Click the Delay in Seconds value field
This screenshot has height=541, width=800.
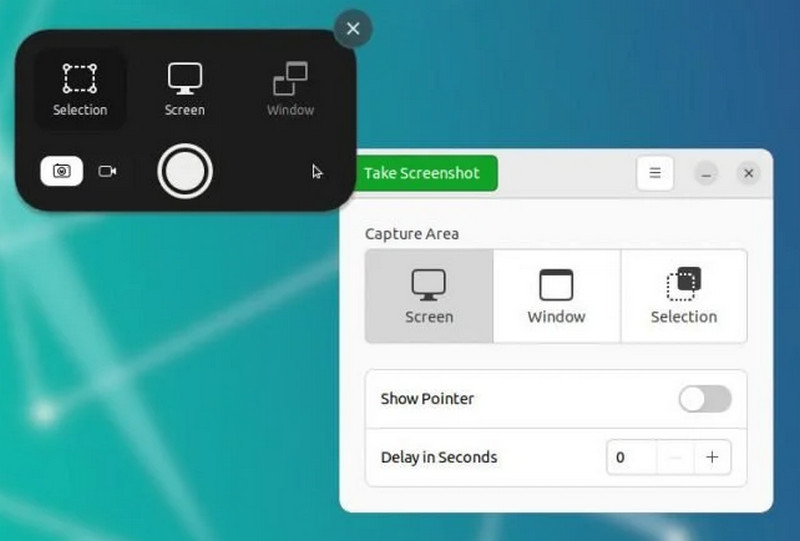(632, 457)
